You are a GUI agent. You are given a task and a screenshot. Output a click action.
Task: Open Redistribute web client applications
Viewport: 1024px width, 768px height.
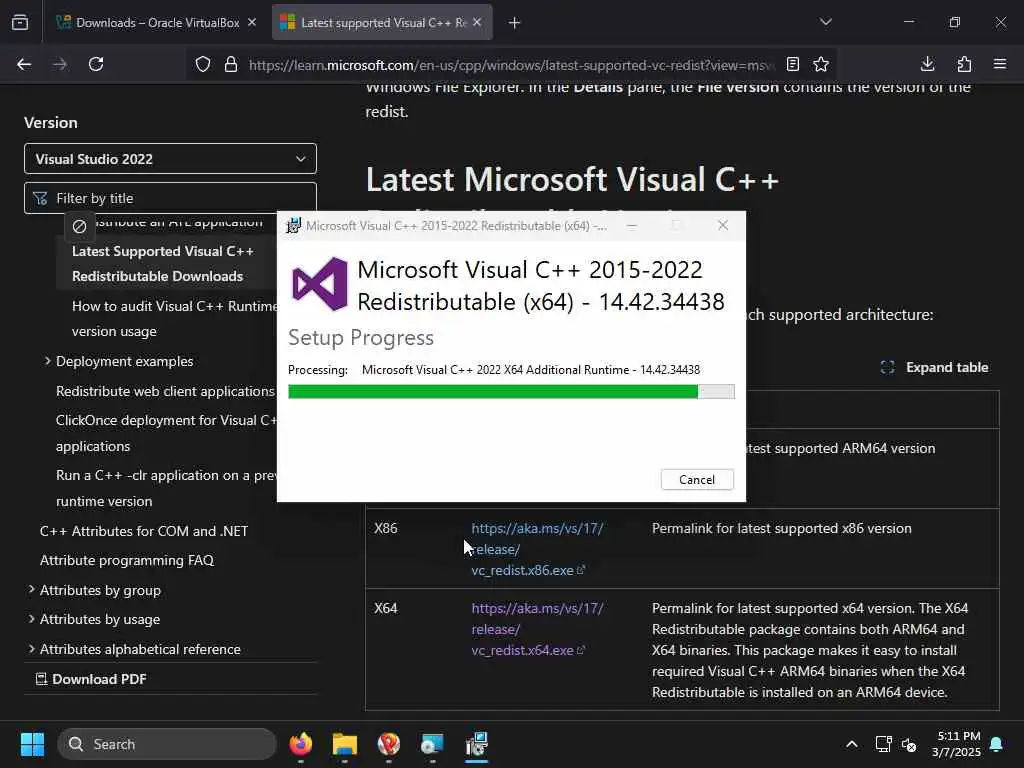(x=165, y=391)
